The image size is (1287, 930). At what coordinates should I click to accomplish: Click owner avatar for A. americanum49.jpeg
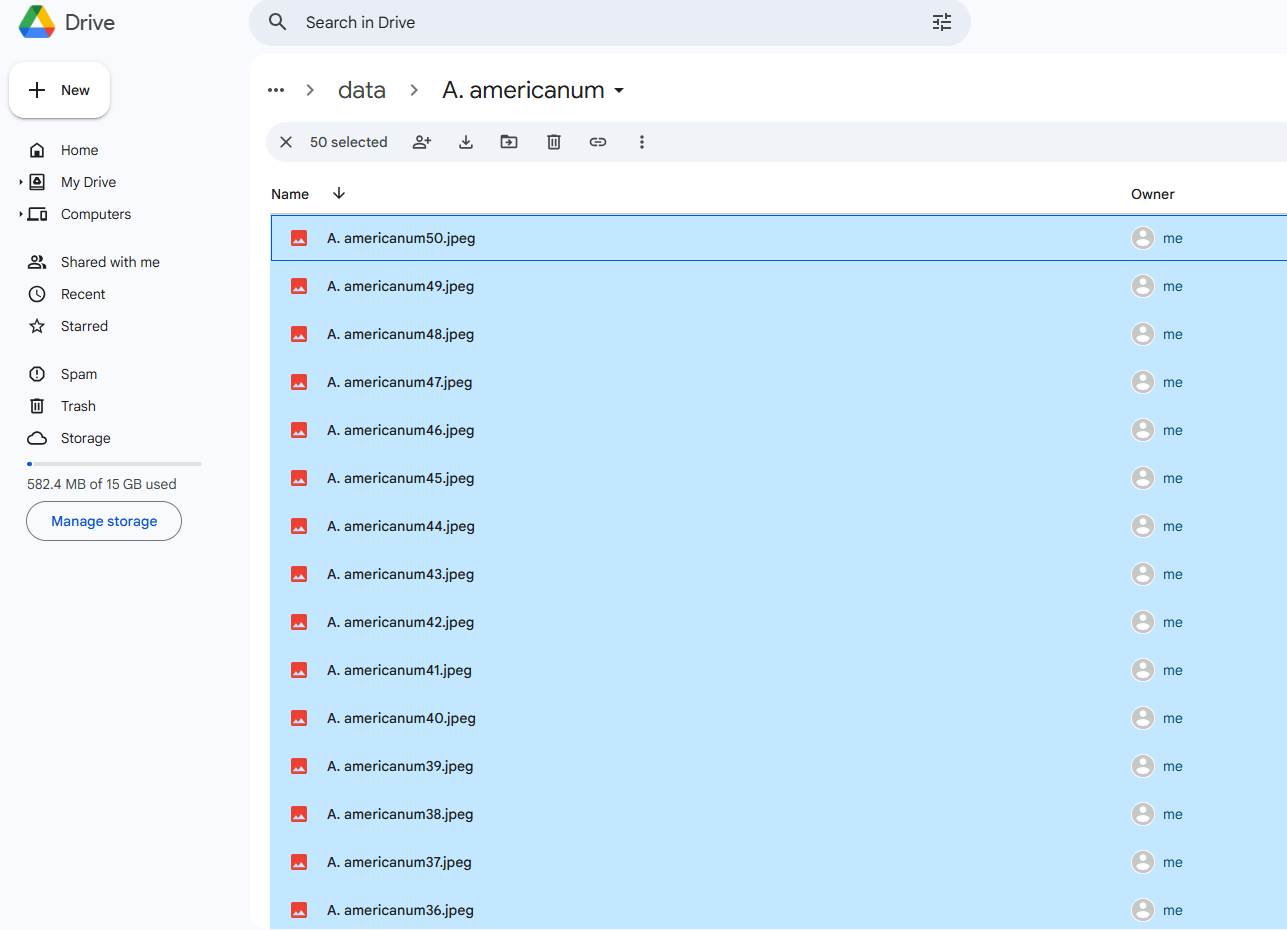coord(1143,286)
